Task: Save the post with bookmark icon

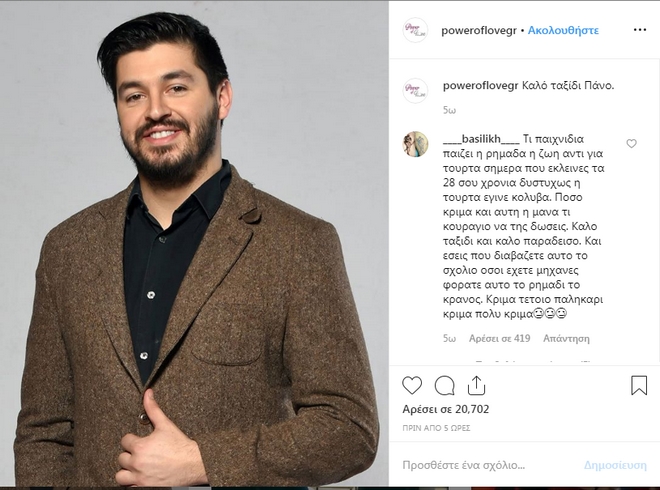Action: pyautogui.click(x=639, y=385)
